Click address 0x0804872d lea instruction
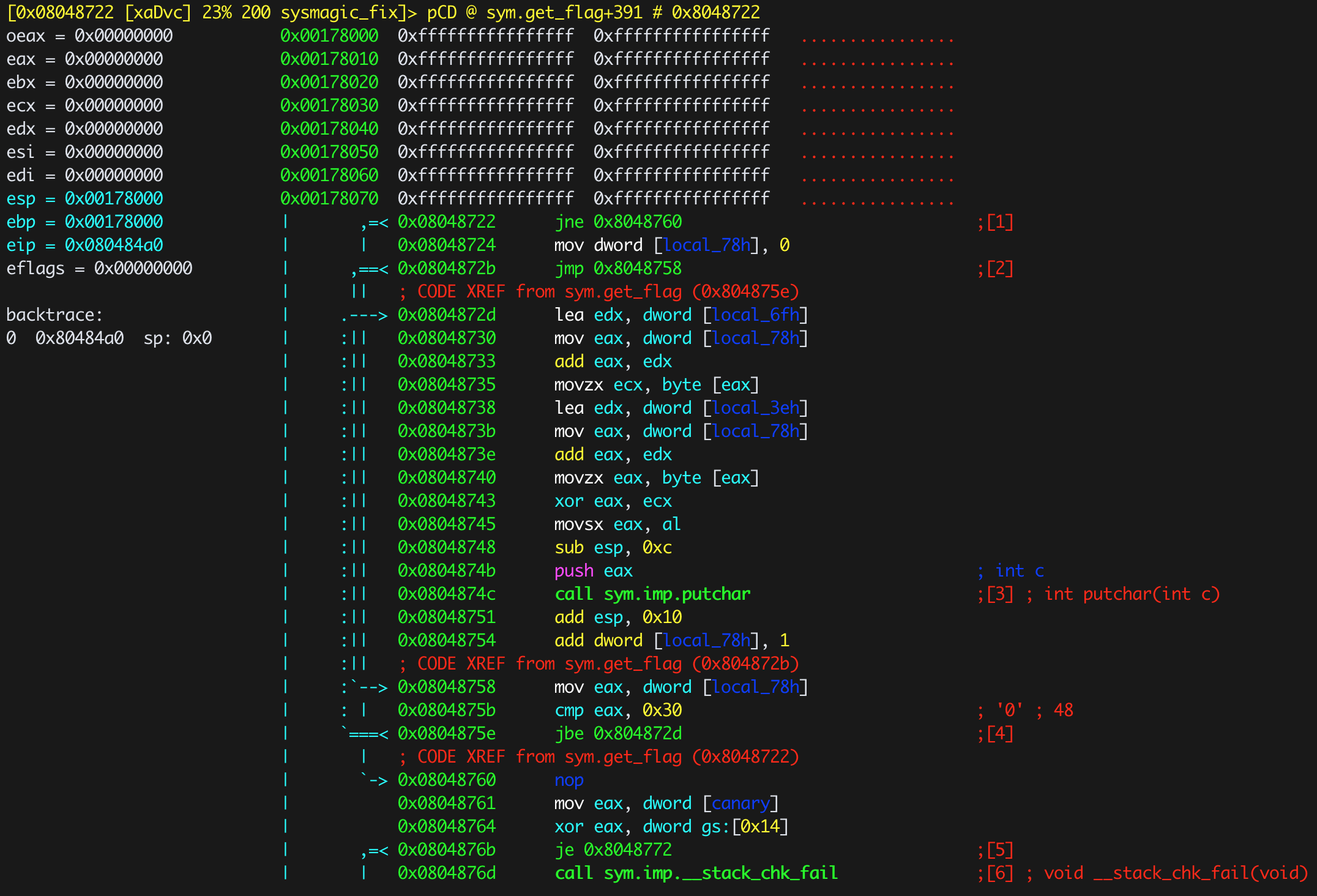 (x=447, y=315)
